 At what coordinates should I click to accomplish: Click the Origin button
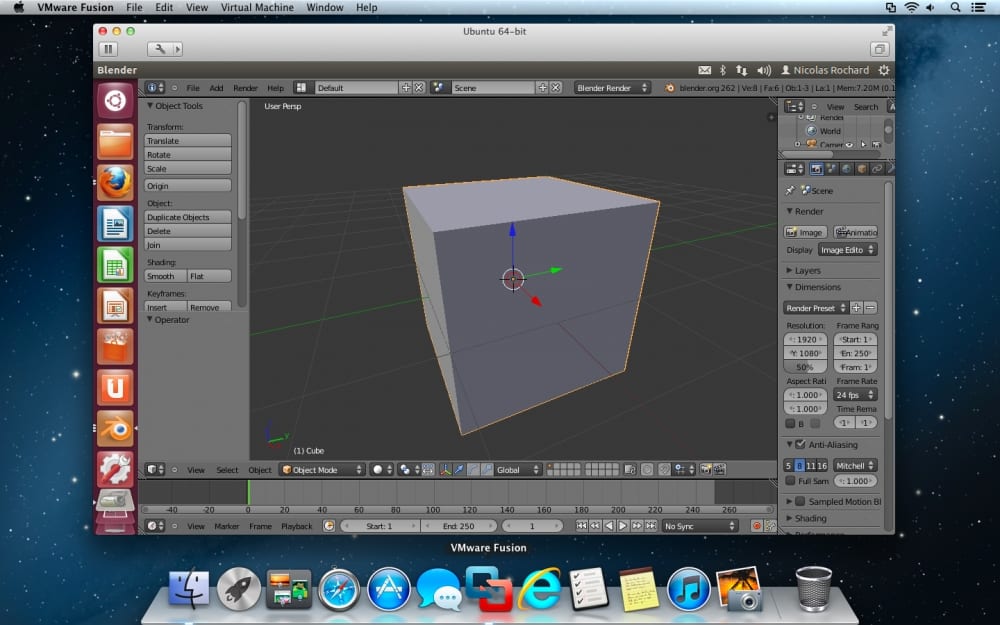click(x=188, y=186)
